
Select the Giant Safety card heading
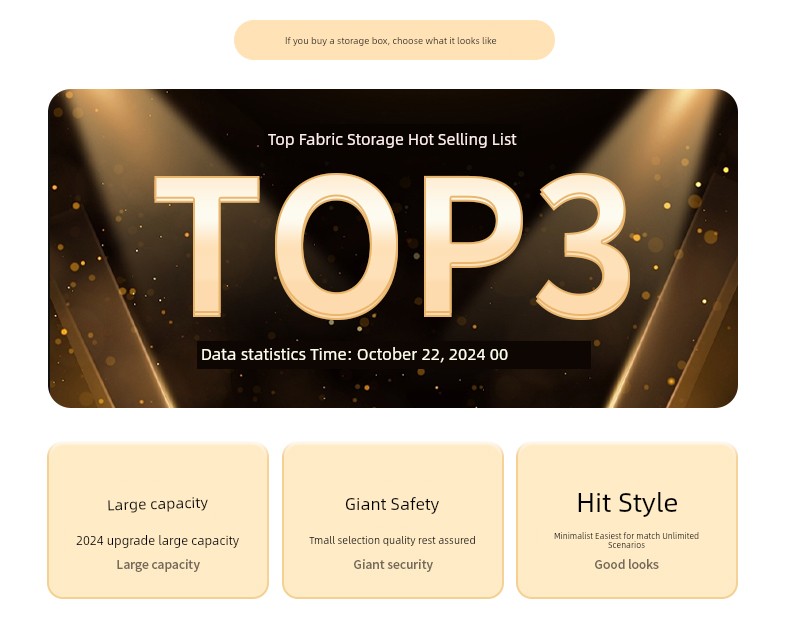pos(392,505)
